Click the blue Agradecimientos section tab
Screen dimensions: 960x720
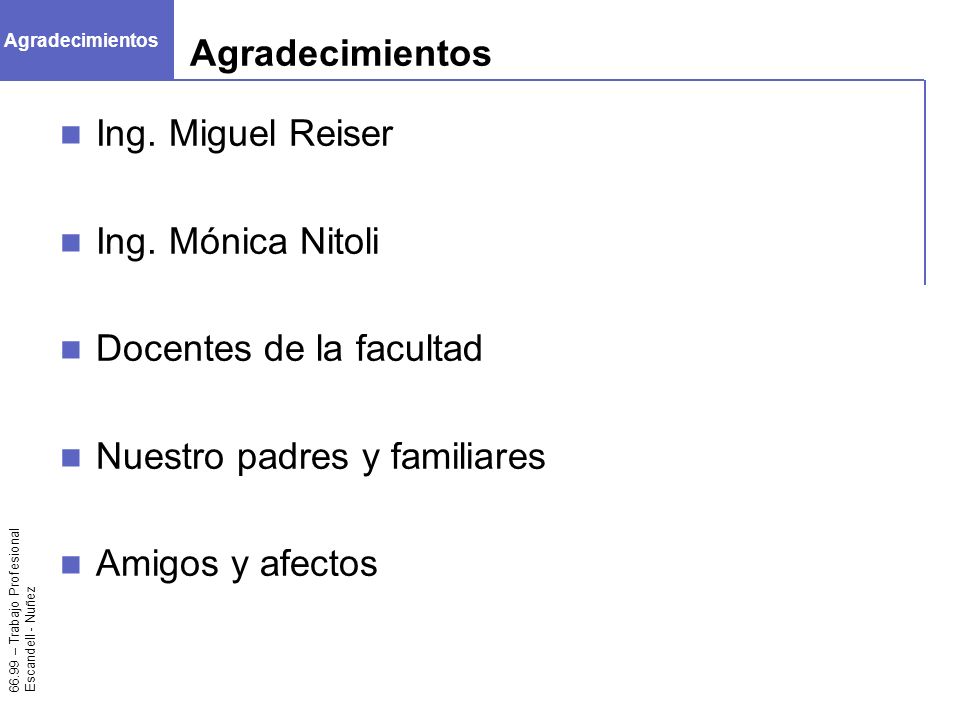(86, 40)
